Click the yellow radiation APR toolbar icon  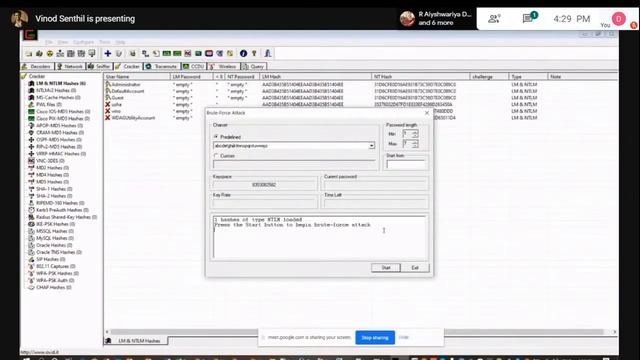[50, 53]
